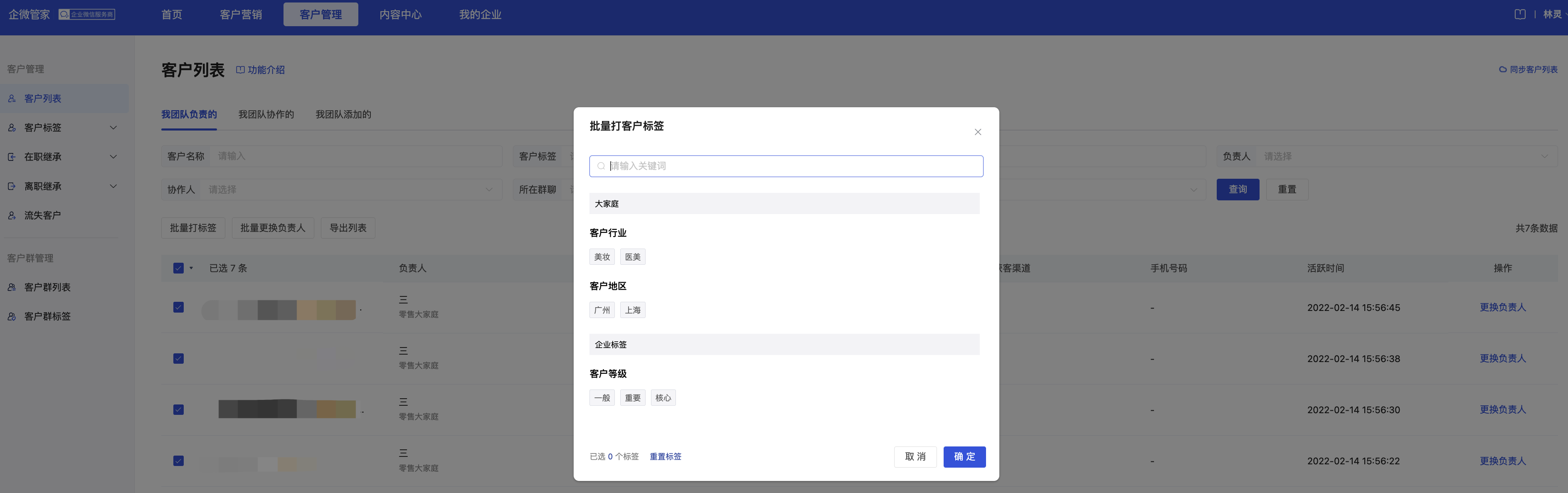Click the 离职继承 sidebar icon
This screenshot has width=1568, height=493.
click(x=12, y=186)
